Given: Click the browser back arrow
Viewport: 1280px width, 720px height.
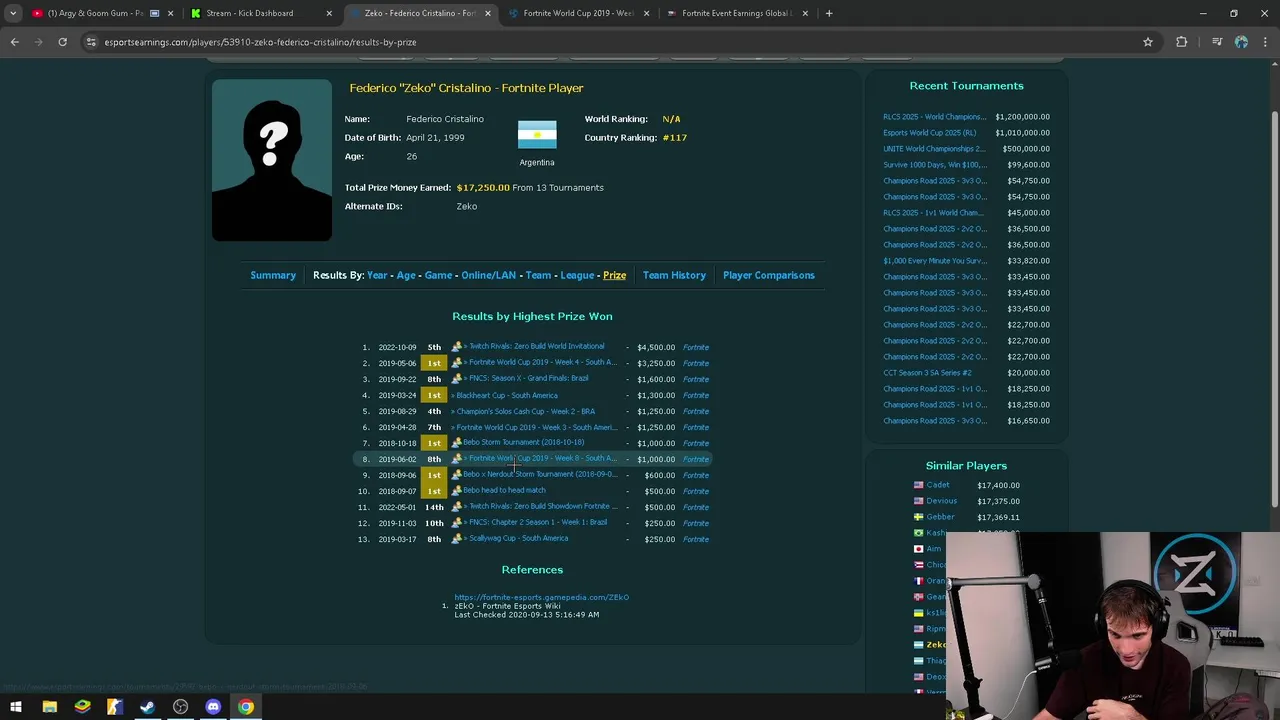Looking at the screenshot, I should [x=14, y=42].
